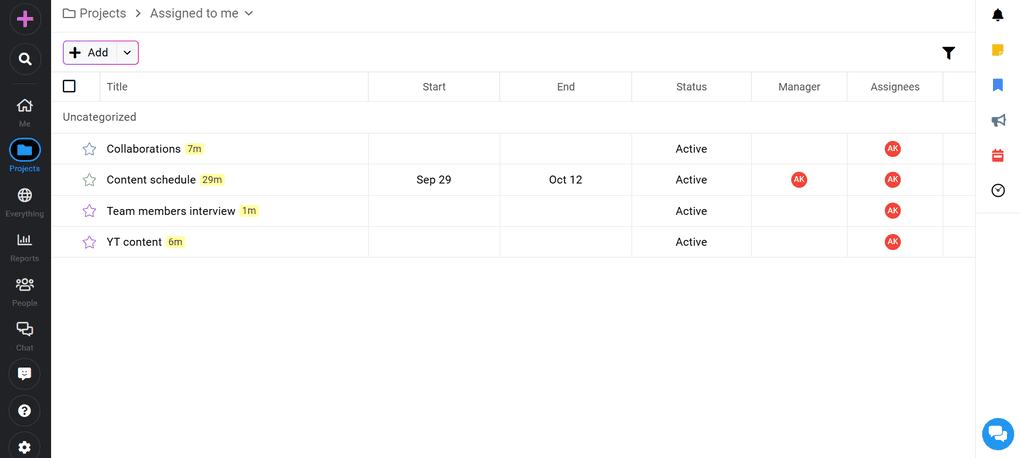Open the search magnifier in sidebar
This screenshot has height=458, width=1020.
(x=25, y=59)
